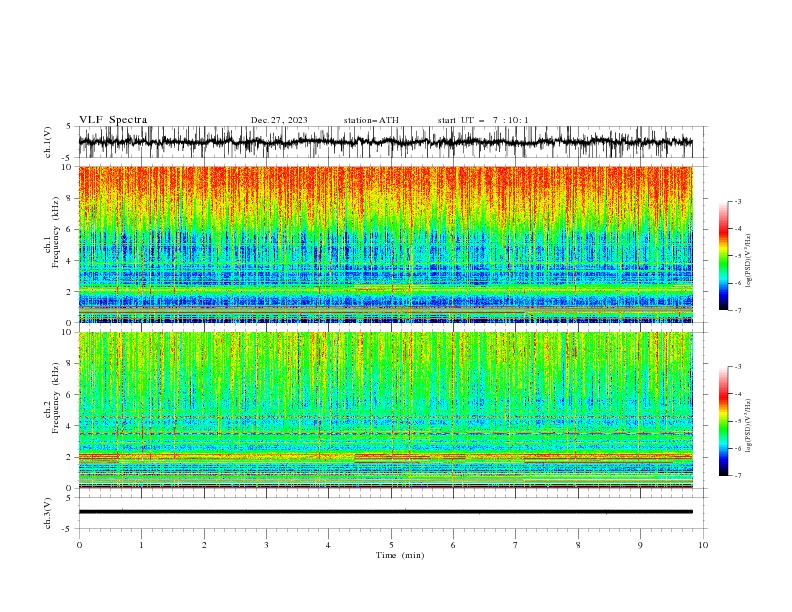Click the log(PSD) label of ch.1 colorbar
This screenshot has width=792, height=612.
(x=748, y=261)
